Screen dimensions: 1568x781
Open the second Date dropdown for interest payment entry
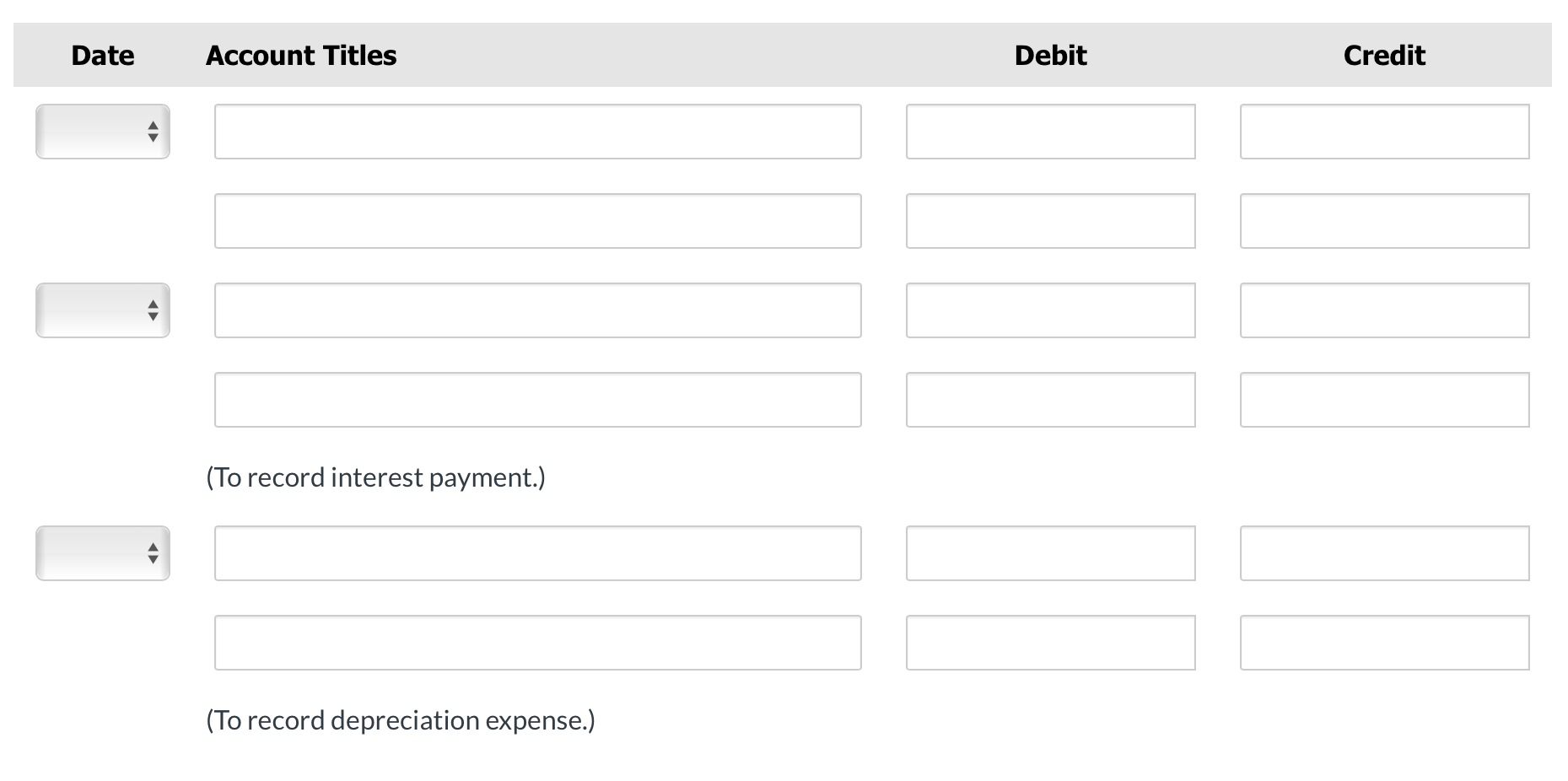[101, 310]
